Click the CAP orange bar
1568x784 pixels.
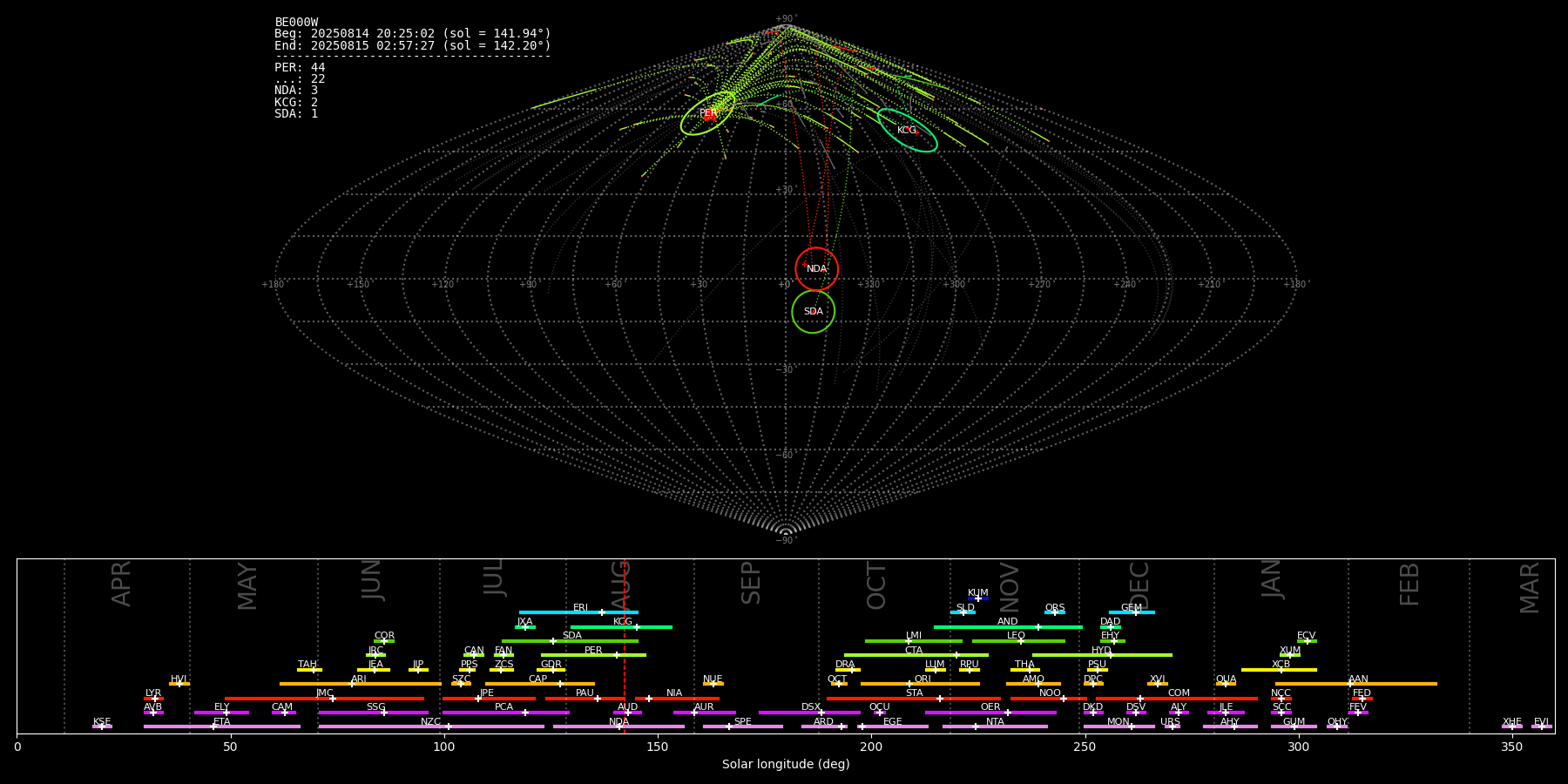pyautogui.click(x=540, y=684)
